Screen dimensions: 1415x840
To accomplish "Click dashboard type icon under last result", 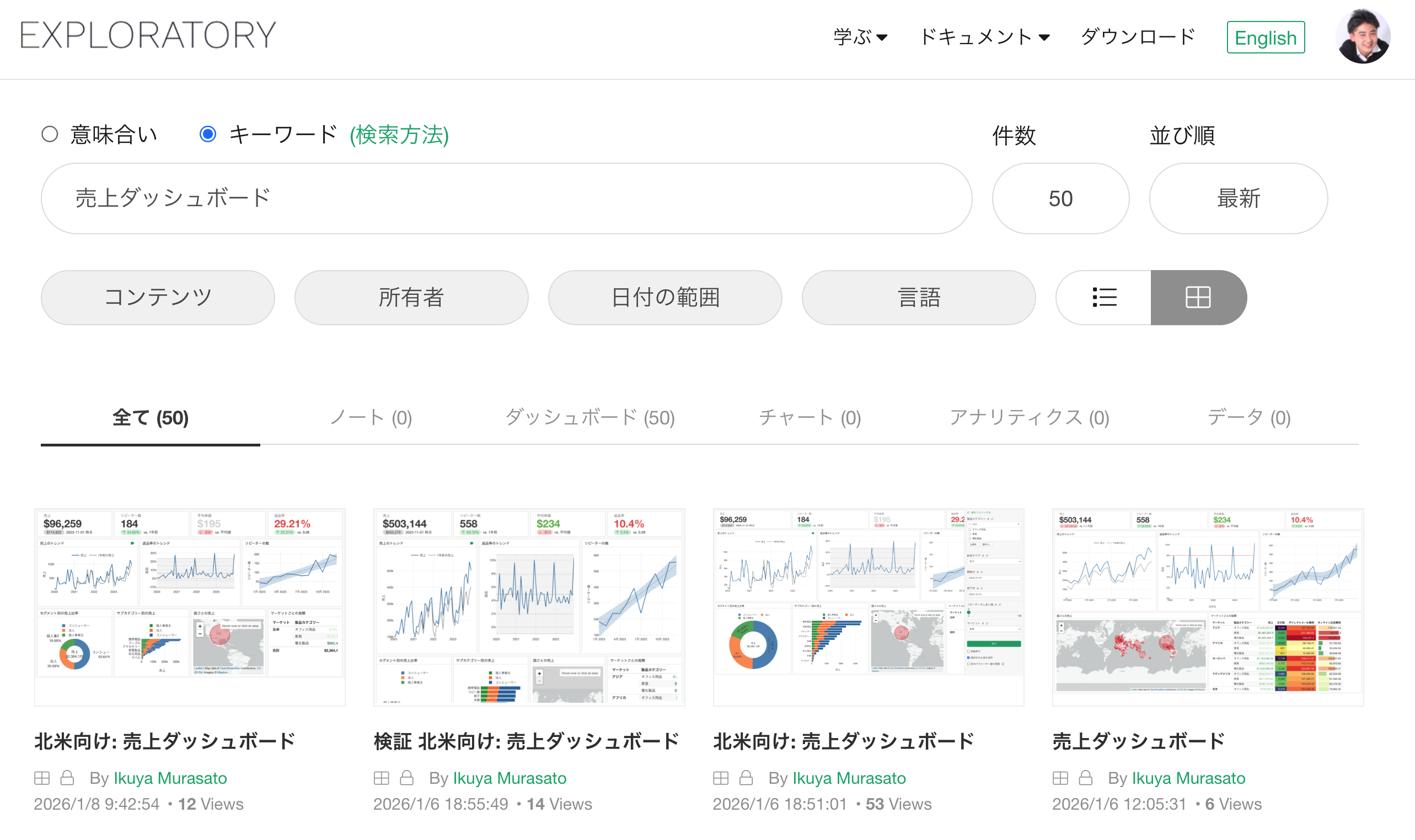I will 1060,778.
